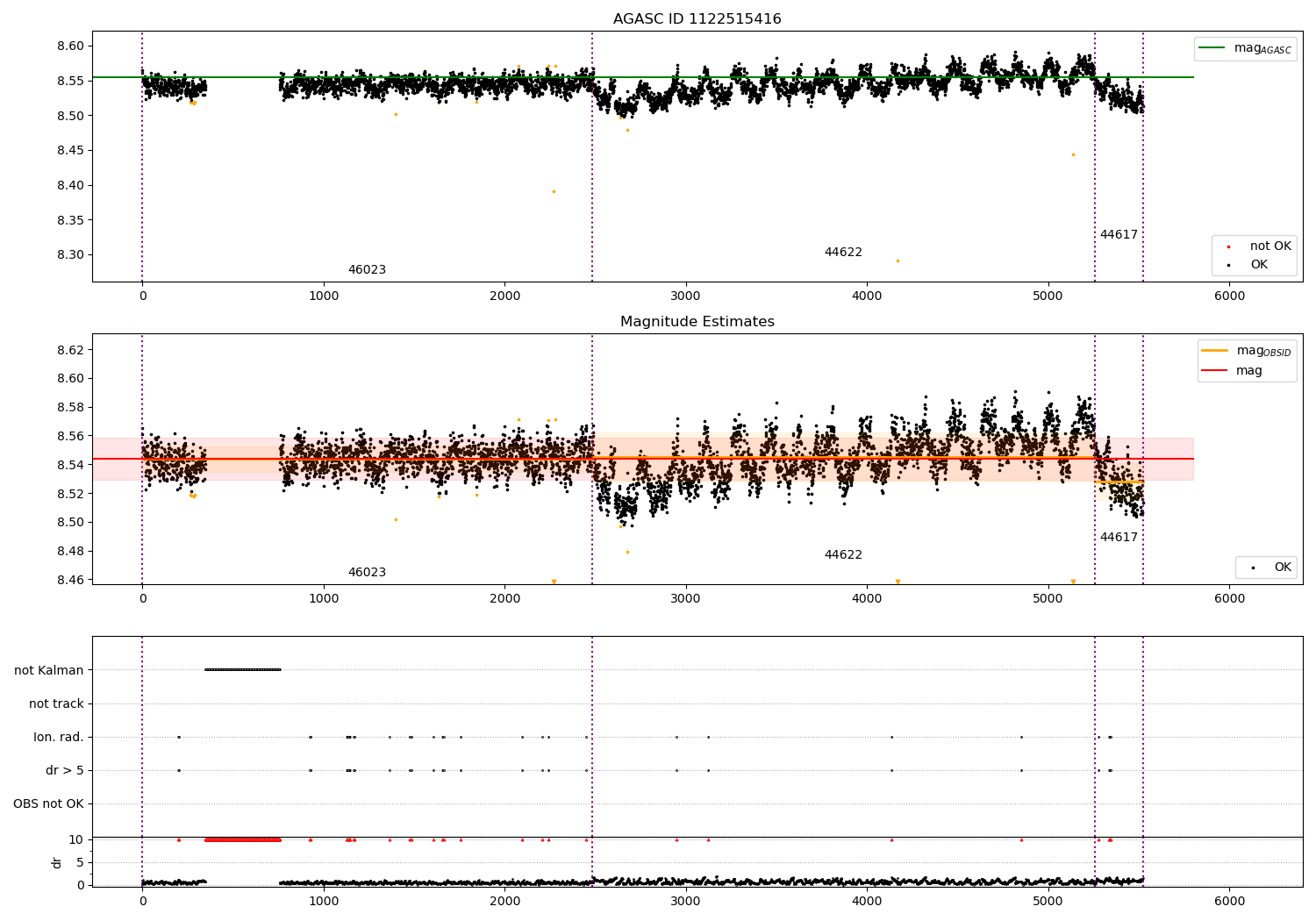Click the '8.48' y-tick of middle plot
This screenshot has width=1316, height=921.
(70, 552)
